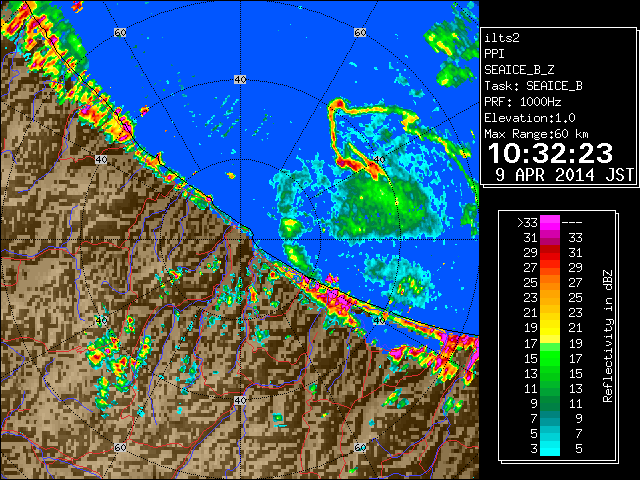Click the 'ilts2' radar site label
The width and height of the screenshot is (640, 480).
click(502, 38)
